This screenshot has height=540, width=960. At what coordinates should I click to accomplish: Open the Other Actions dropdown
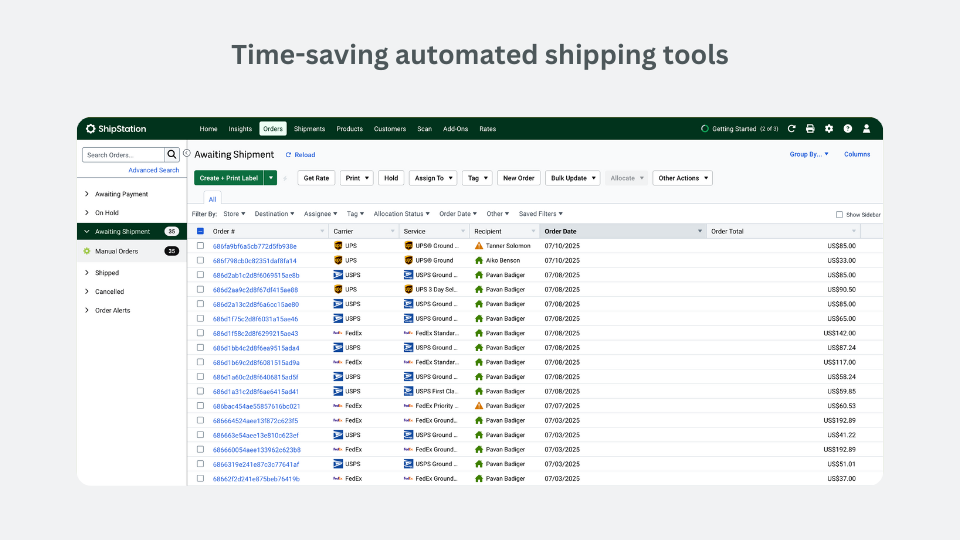(683, 178)
